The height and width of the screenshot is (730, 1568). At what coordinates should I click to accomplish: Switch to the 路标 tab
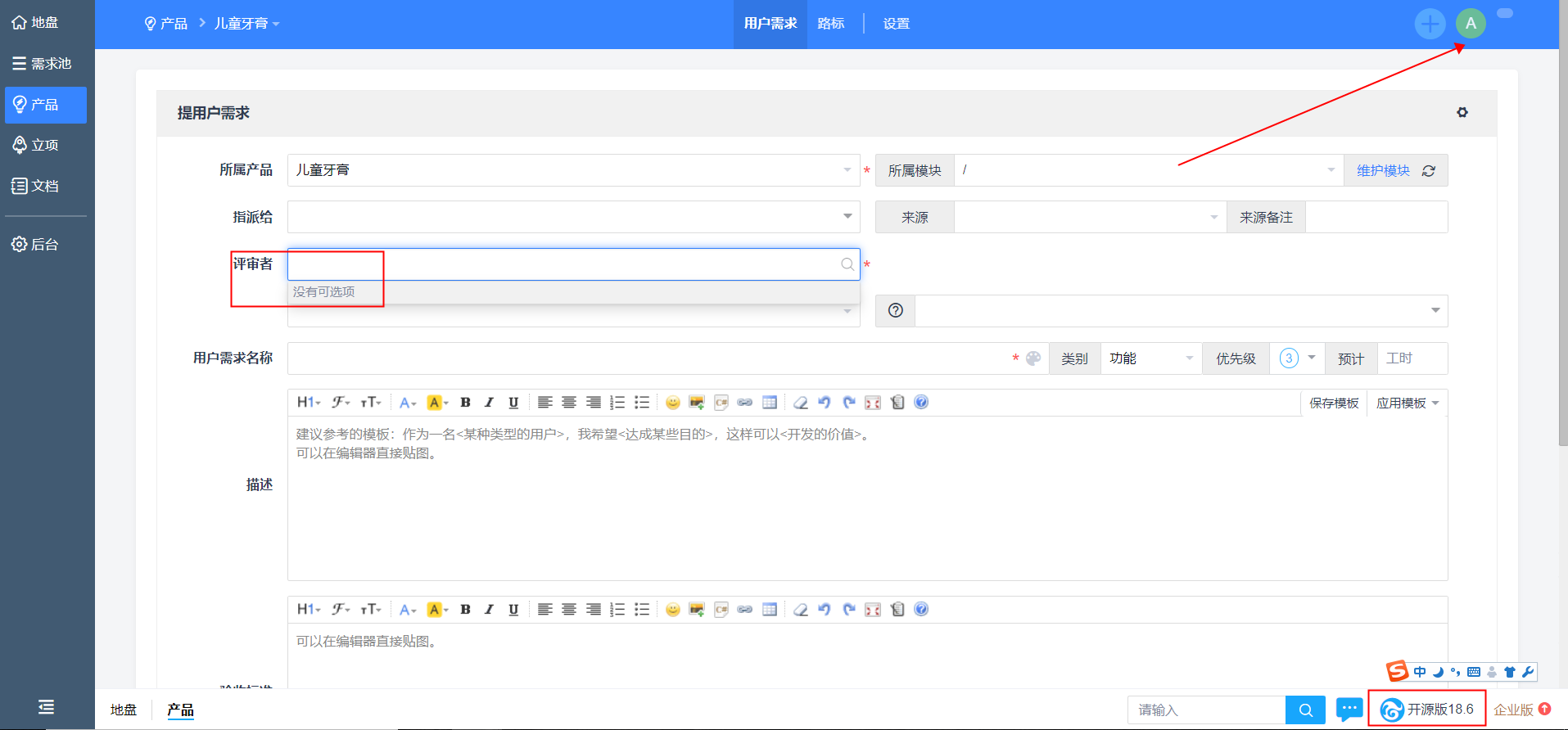830,24
